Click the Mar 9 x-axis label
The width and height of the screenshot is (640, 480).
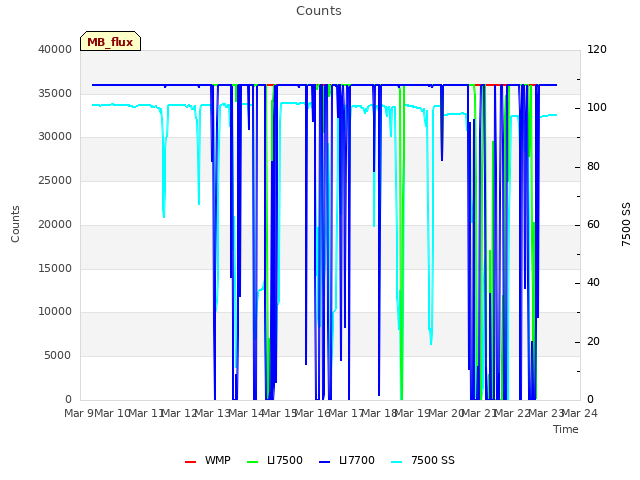pyautogui.click(x=79, y=413)
